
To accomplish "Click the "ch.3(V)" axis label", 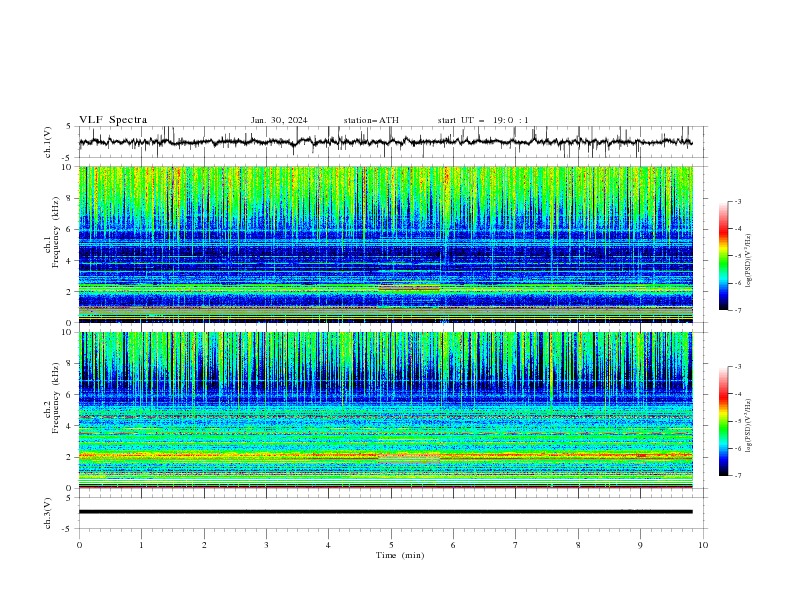I will (48, 513).
